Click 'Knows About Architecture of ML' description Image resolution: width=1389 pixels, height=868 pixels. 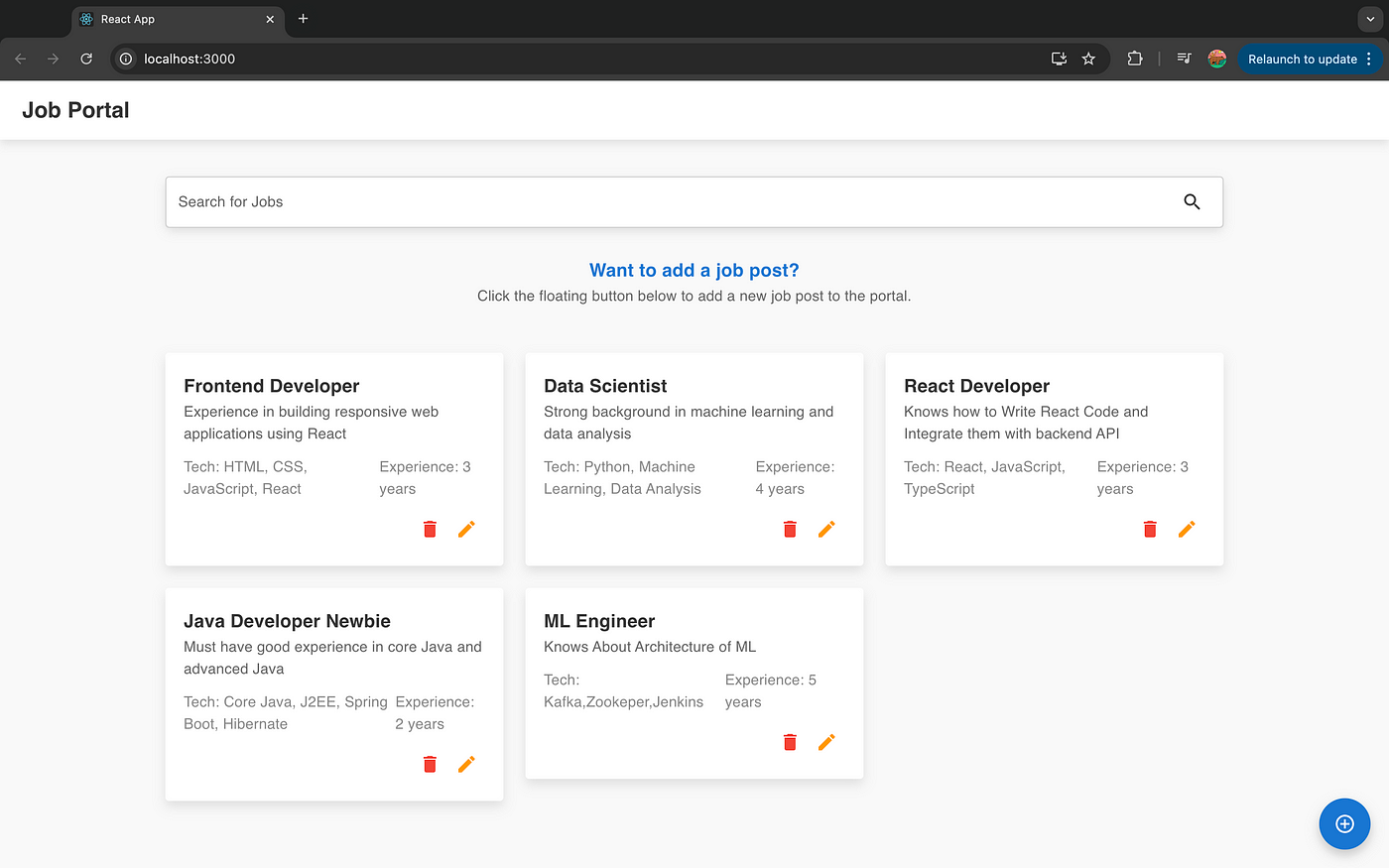pos(650,647)
